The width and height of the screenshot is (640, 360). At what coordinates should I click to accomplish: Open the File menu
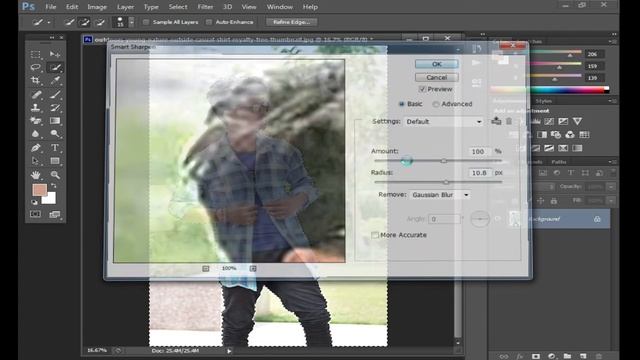[51, 7]
